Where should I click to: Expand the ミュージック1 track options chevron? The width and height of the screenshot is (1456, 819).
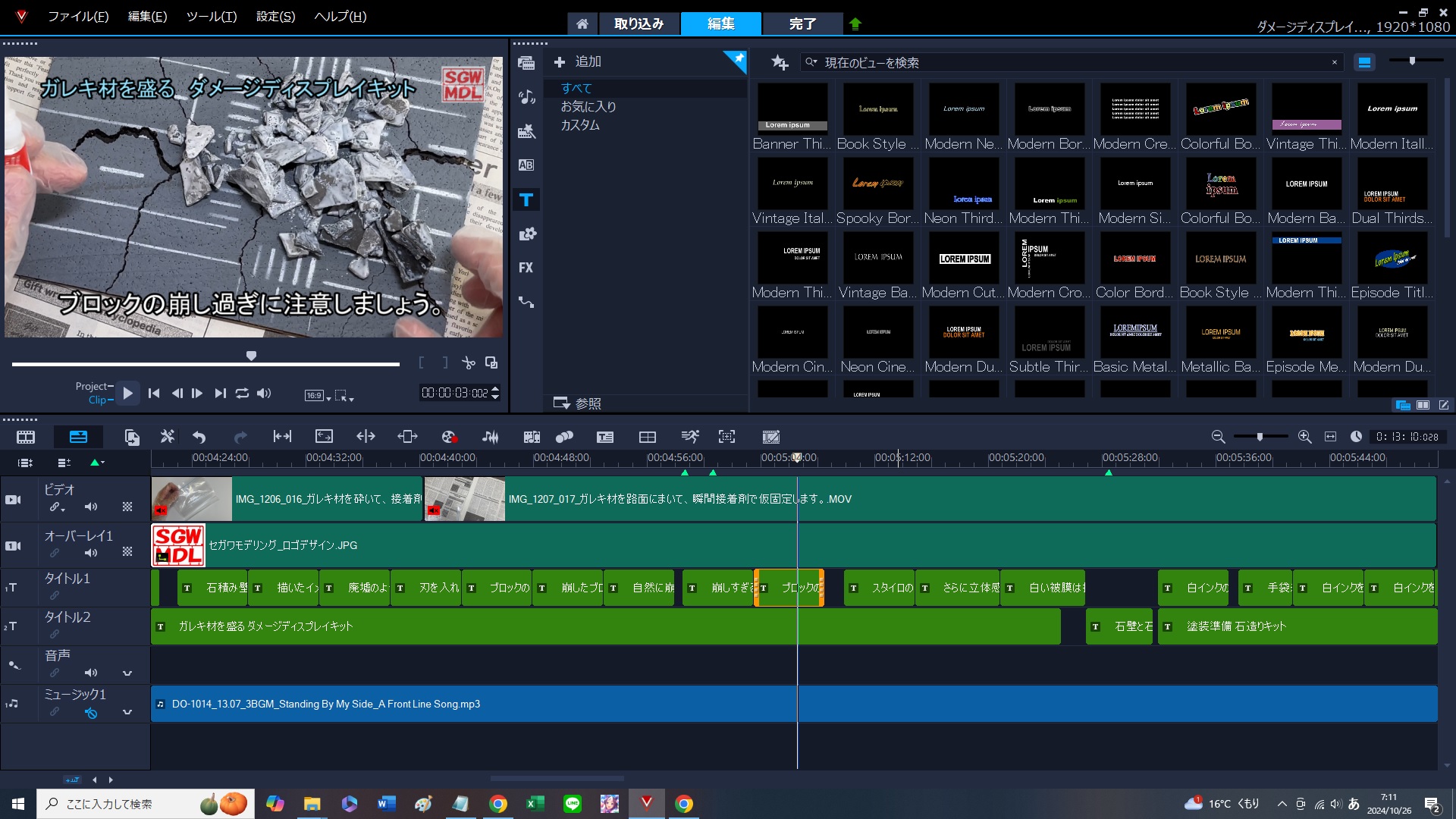(127, 713)
